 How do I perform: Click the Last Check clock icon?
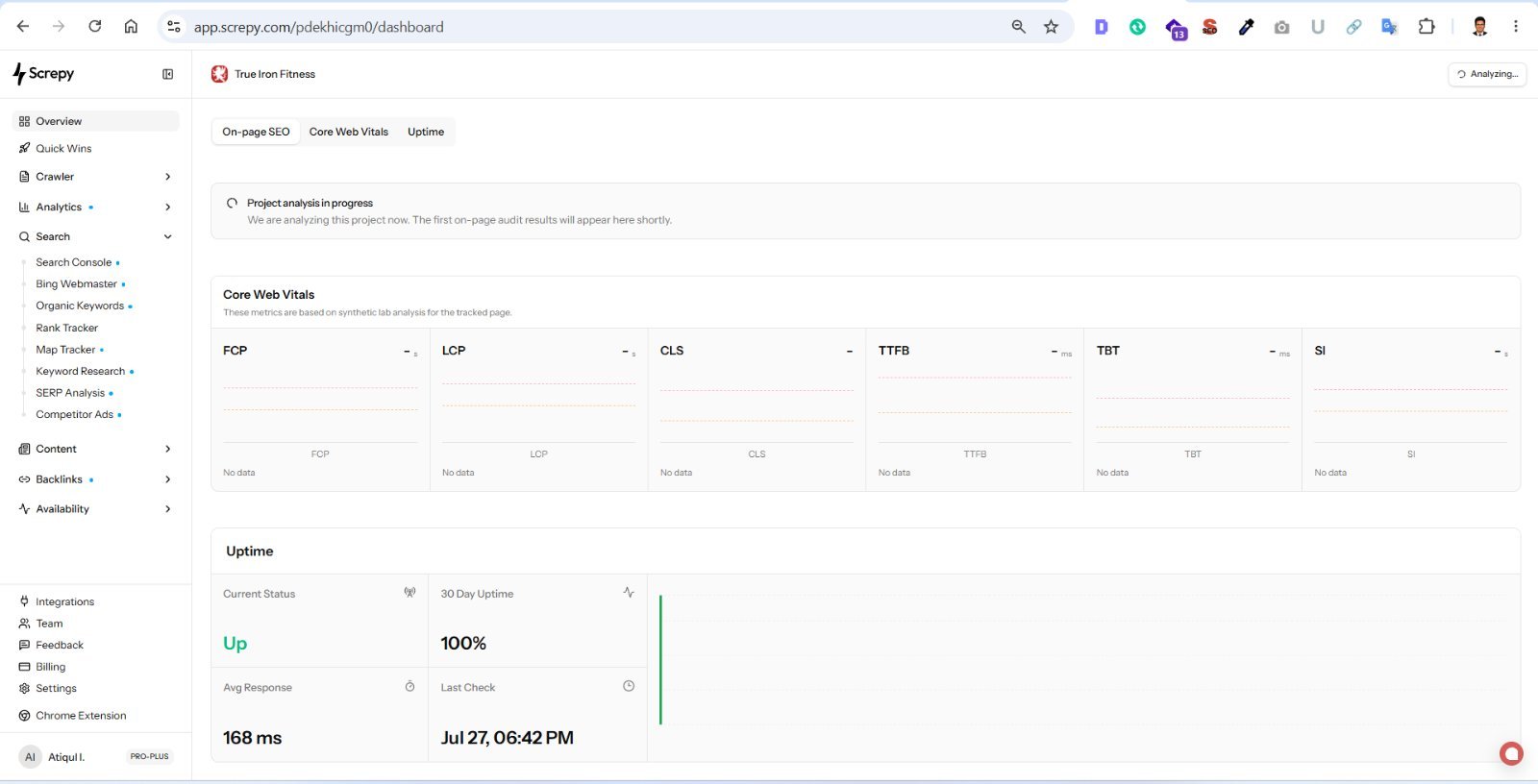click(629, 687)
